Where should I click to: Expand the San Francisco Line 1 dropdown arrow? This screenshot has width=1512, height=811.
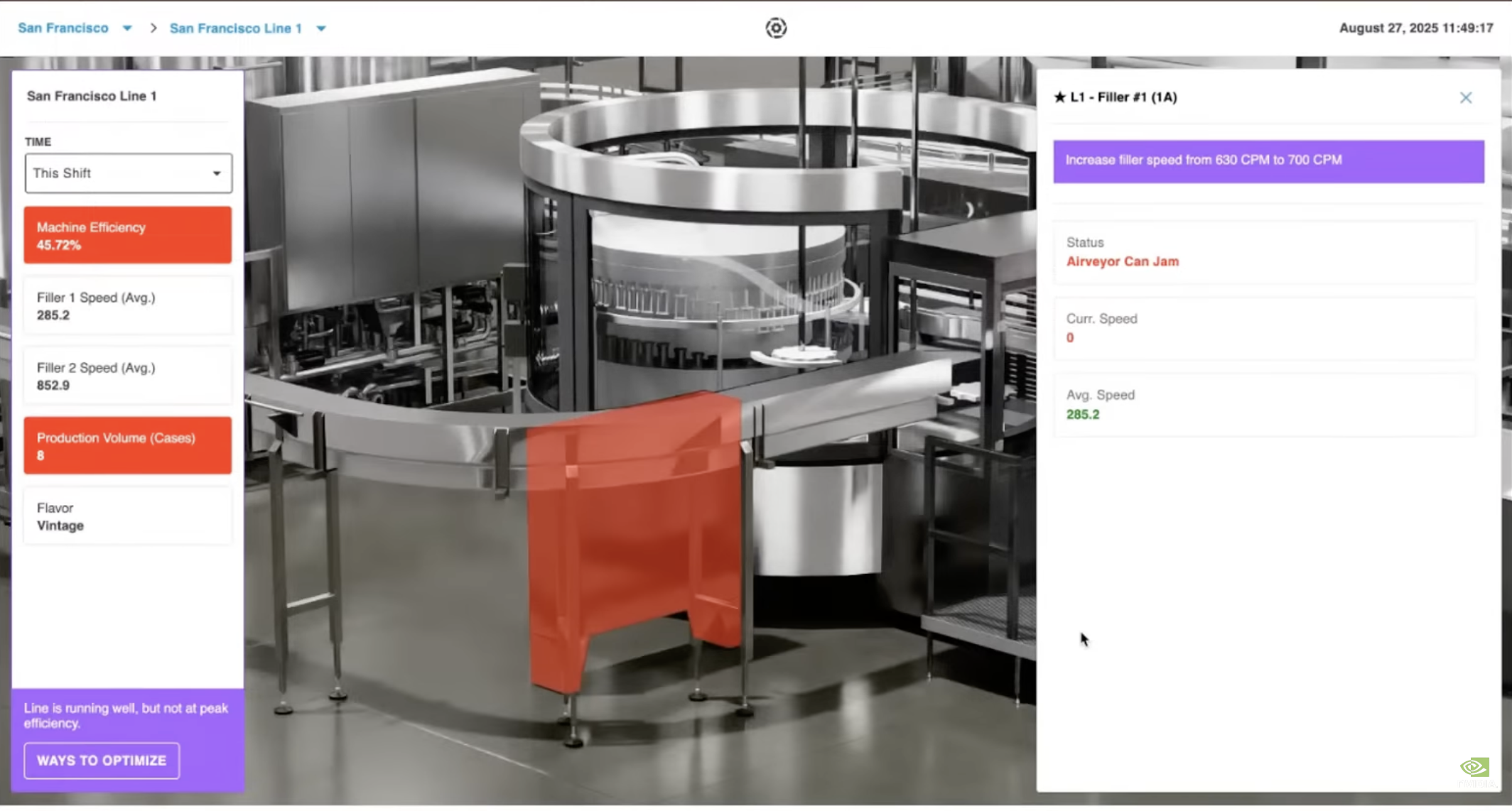[x=321, y=28]
